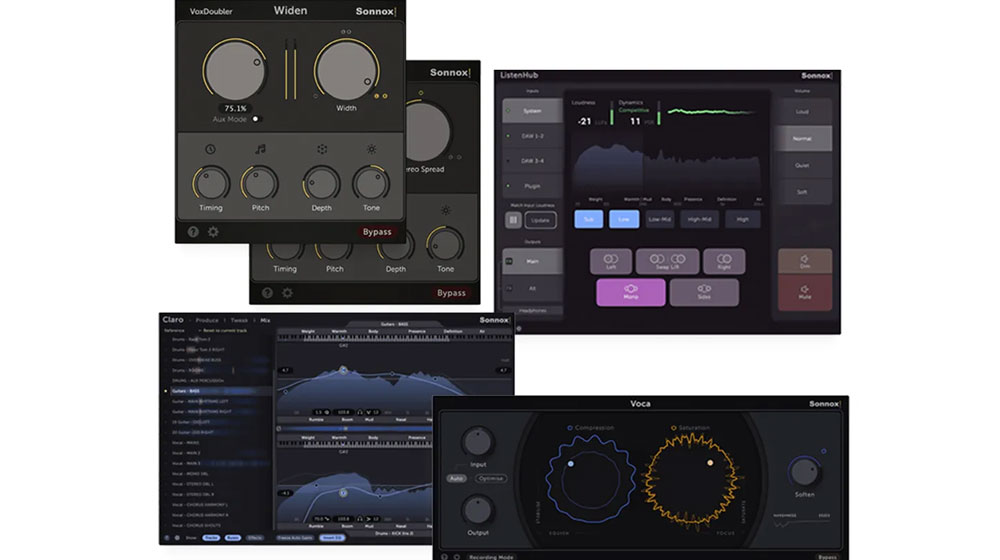The height and width of the screenshot is (560, 1000).
Task: Click the blue compression control dot in Voca
Action: (571, 464)
